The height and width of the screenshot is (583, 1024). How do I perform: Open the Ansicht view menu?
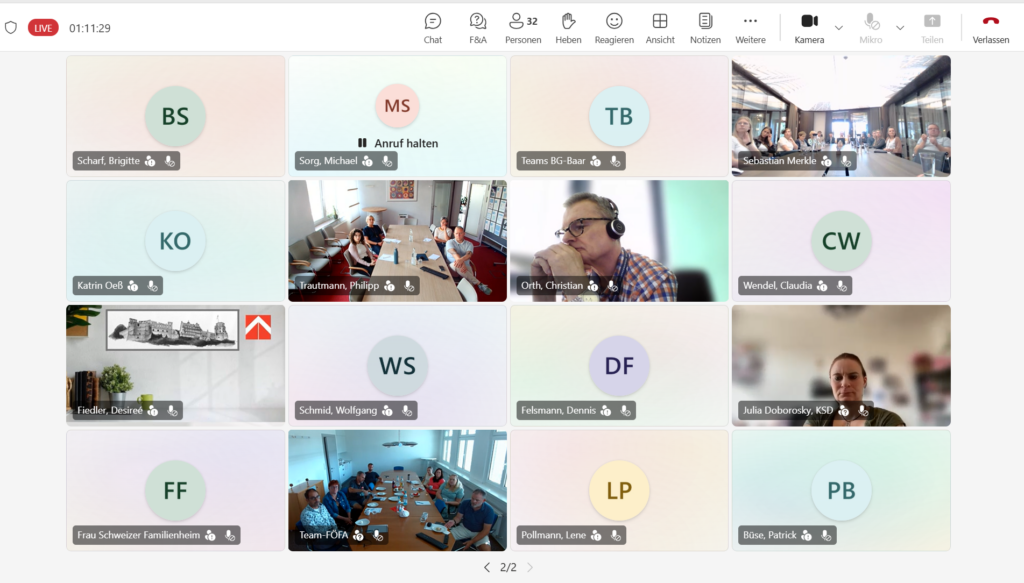point(660,28)
